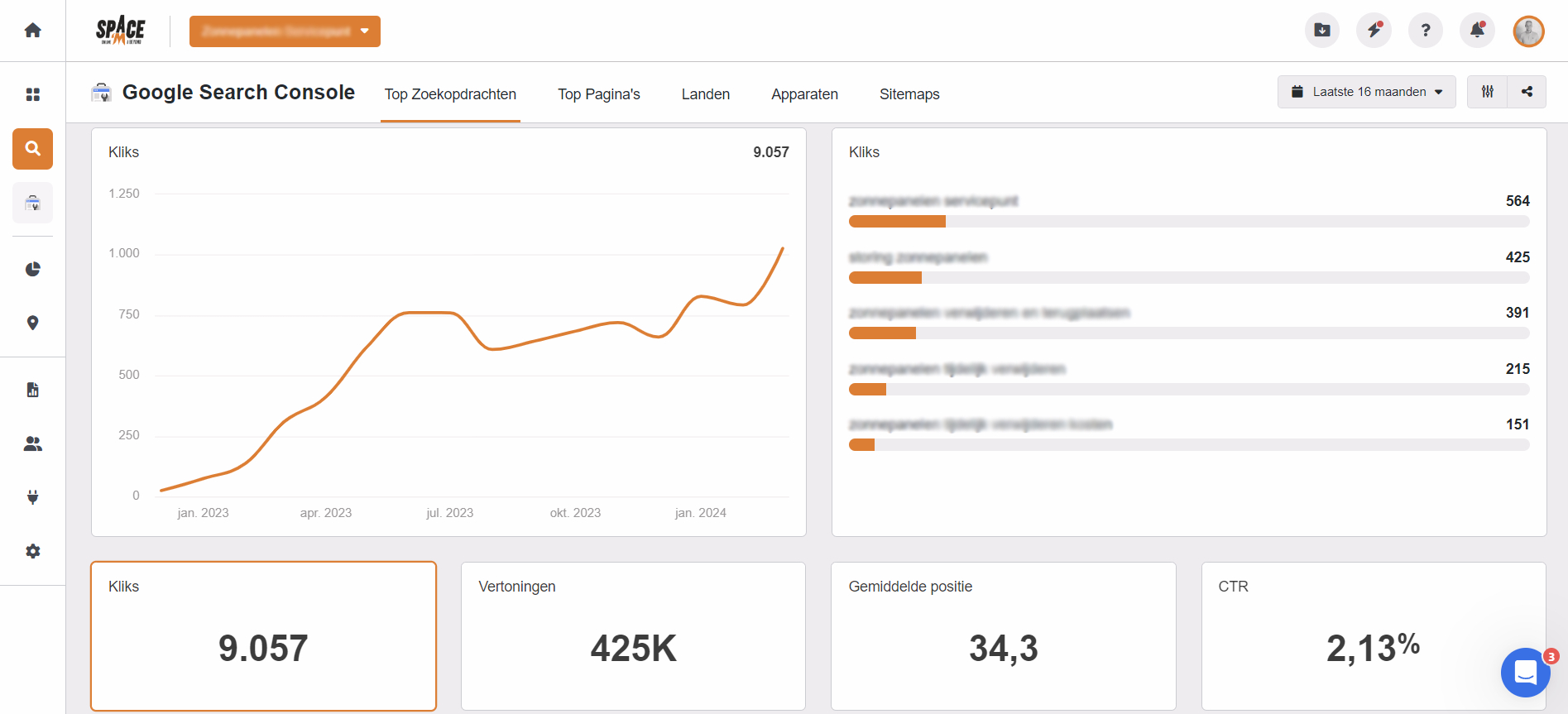Open the users group icon
Viewport: 1568px width, 714px height.
32,444
